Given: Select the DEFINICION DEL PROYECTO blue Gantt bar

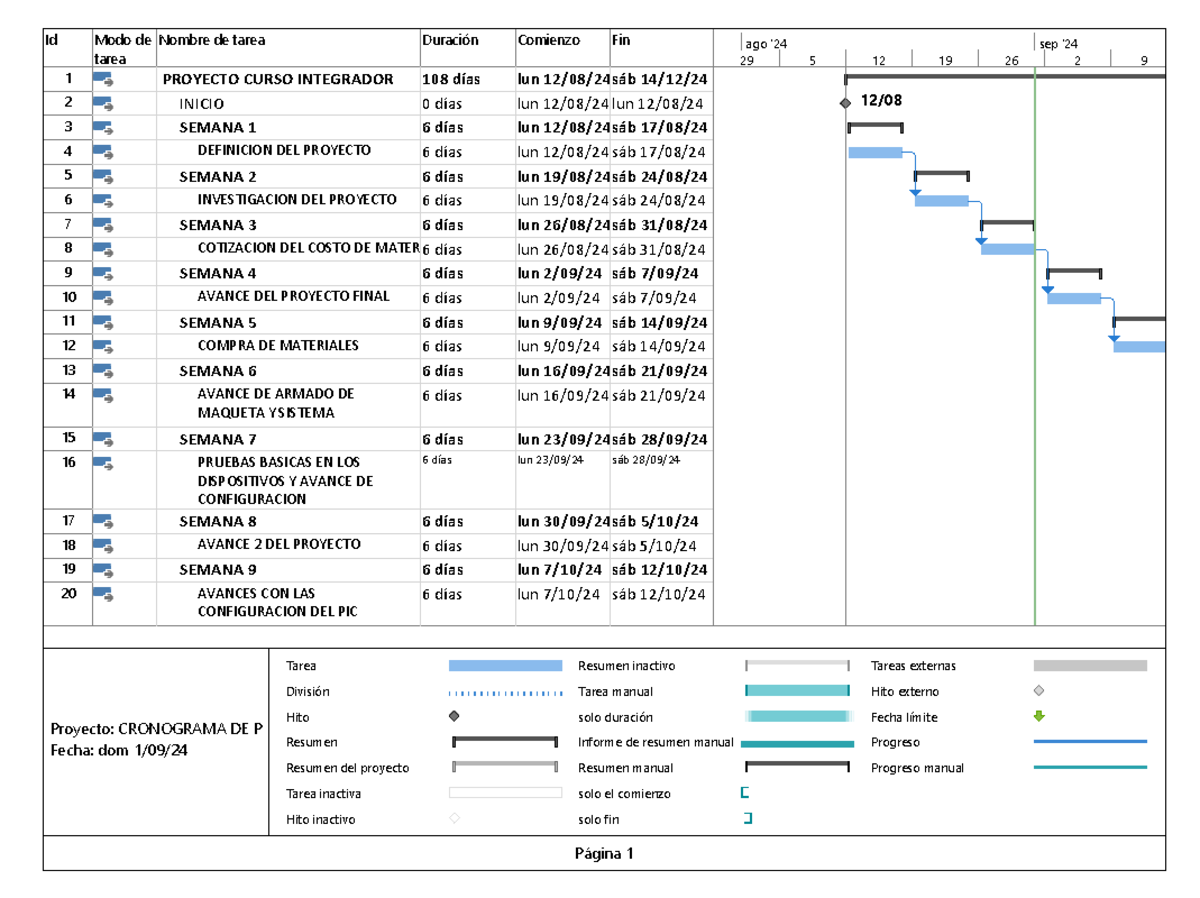Looking at the screenshot, I should point(875,151).
